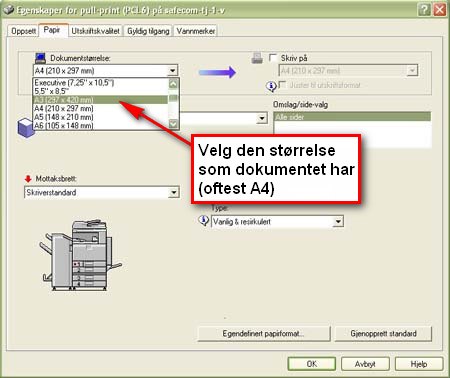Close the printer properties dialog
The image size is (450, 378).
(x=440, y=10)
